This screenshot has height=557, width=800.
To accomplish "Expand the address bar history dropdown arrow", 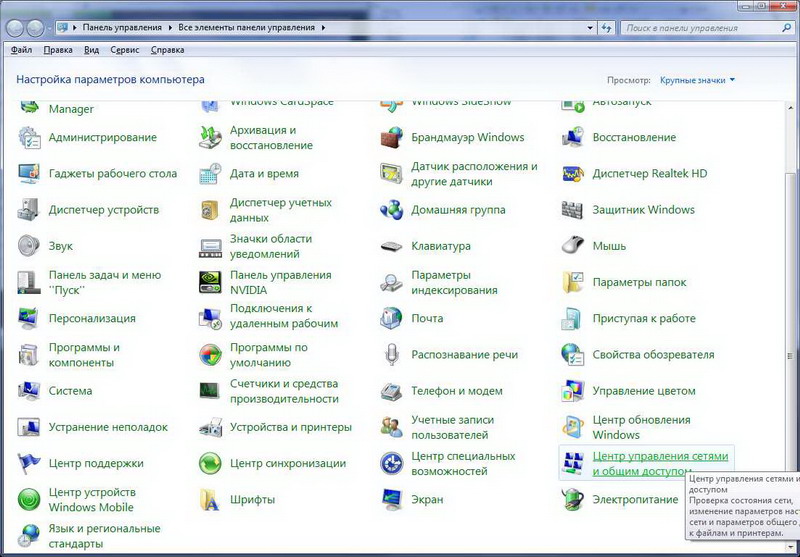I will 590,28.
